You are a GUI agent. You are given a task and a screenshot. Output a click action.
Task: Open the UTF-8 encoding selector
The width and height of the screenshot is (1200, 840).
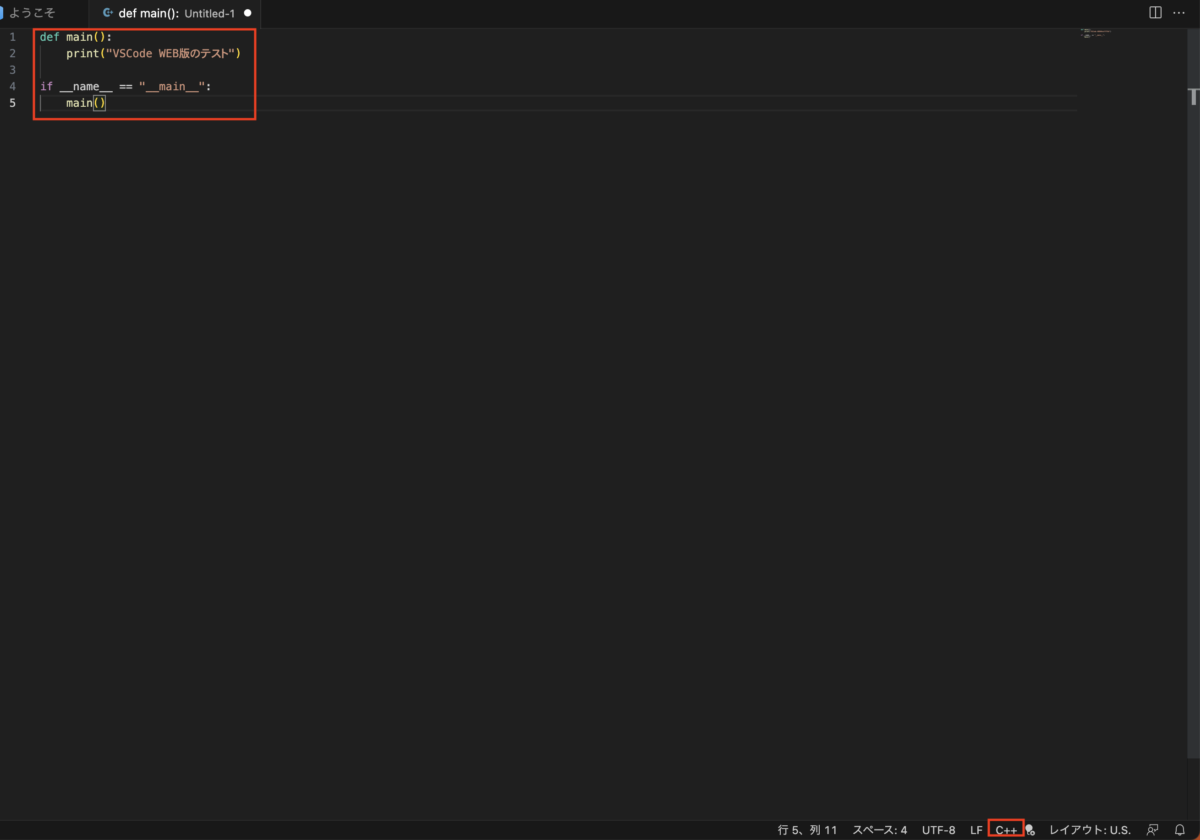938,829
